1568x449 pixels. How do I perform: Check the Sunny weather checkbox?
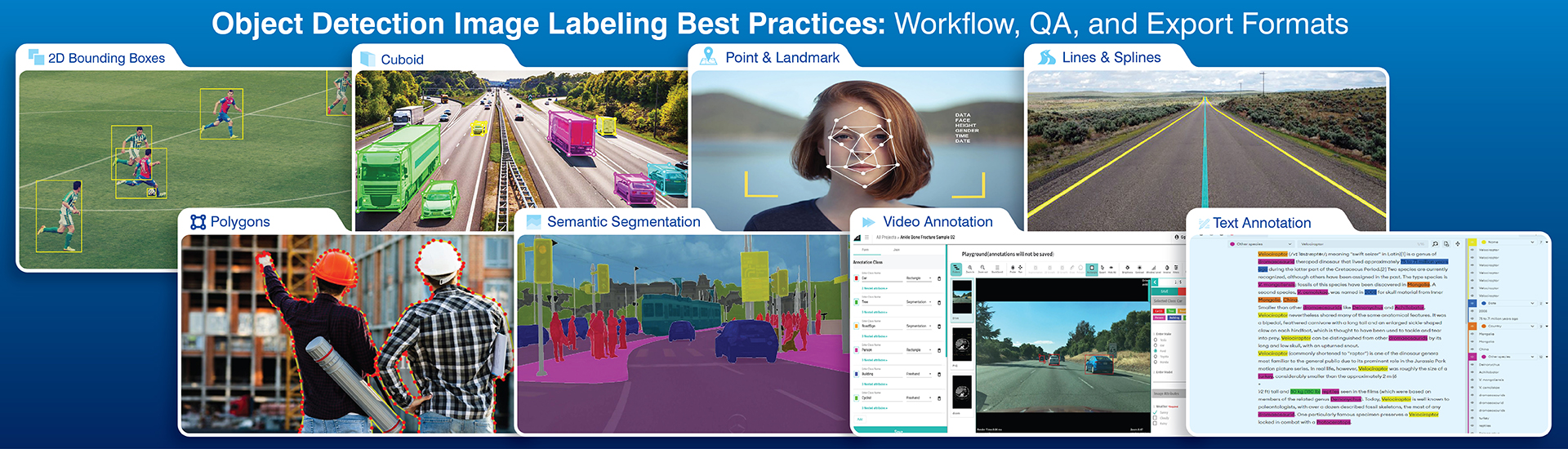[1156, 412]
